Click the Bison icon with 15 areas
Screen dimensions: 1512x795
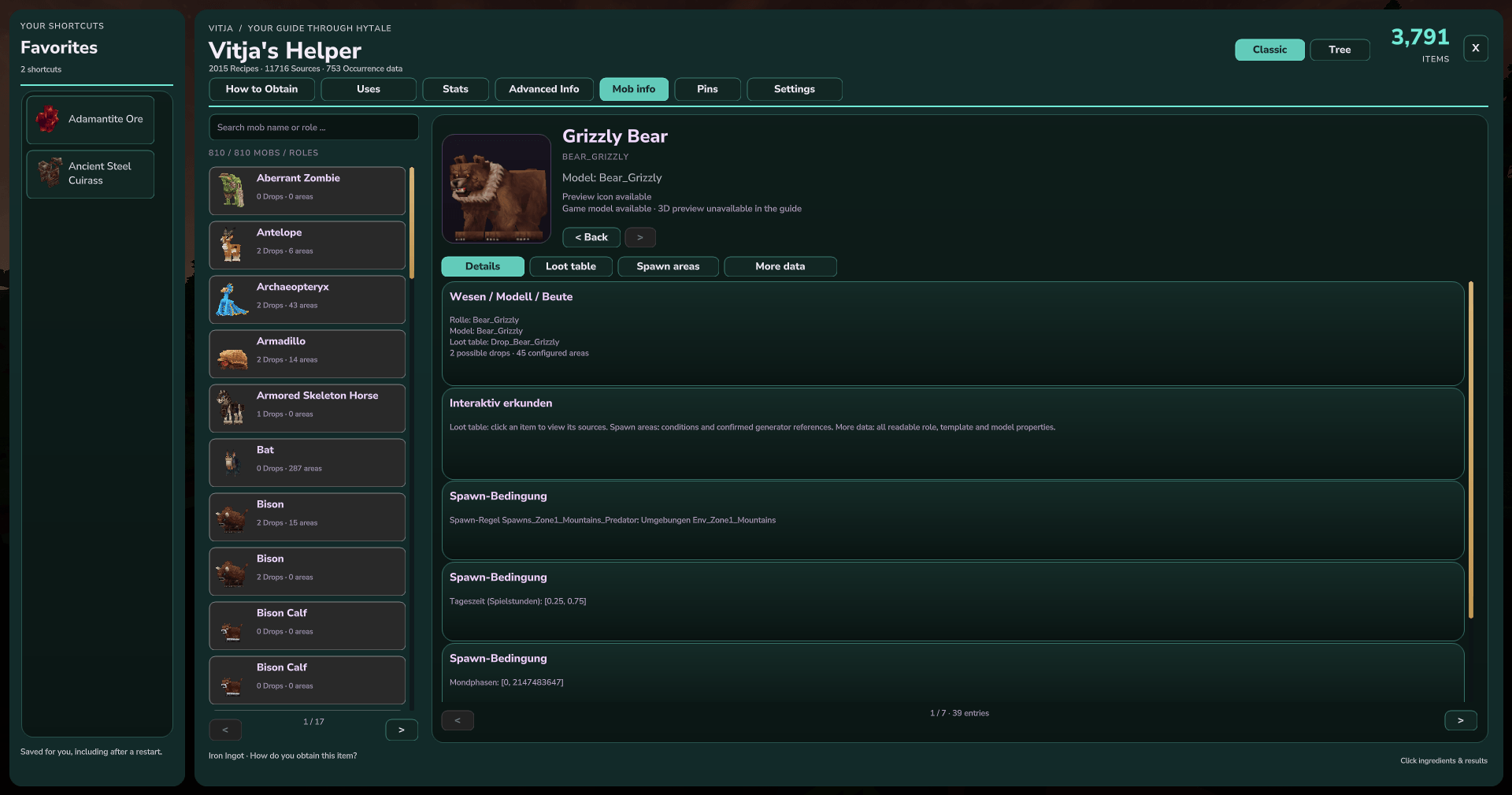click(232, 520)
